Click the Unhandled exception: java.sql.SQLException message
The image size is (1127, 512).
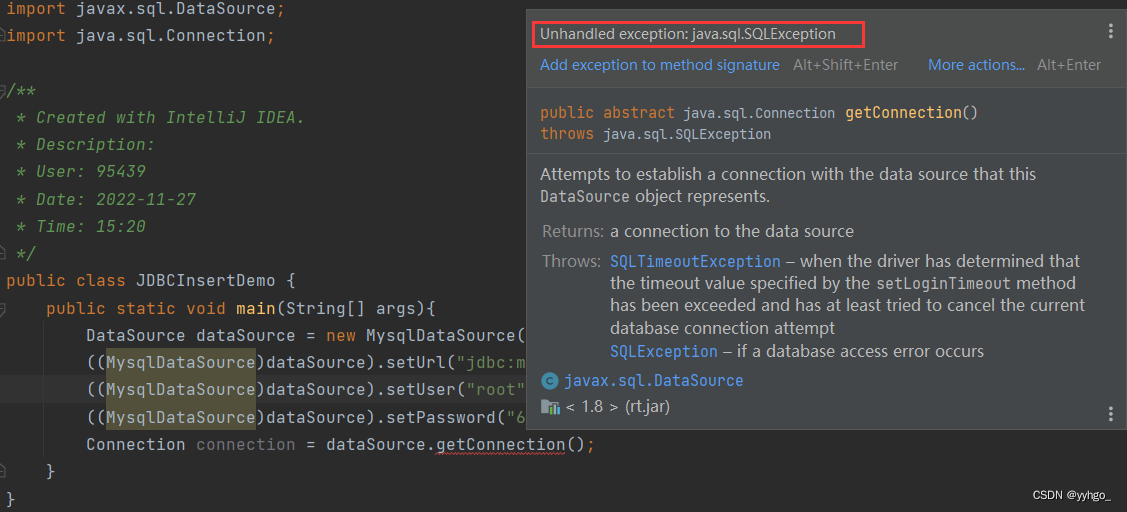[688, 34]
